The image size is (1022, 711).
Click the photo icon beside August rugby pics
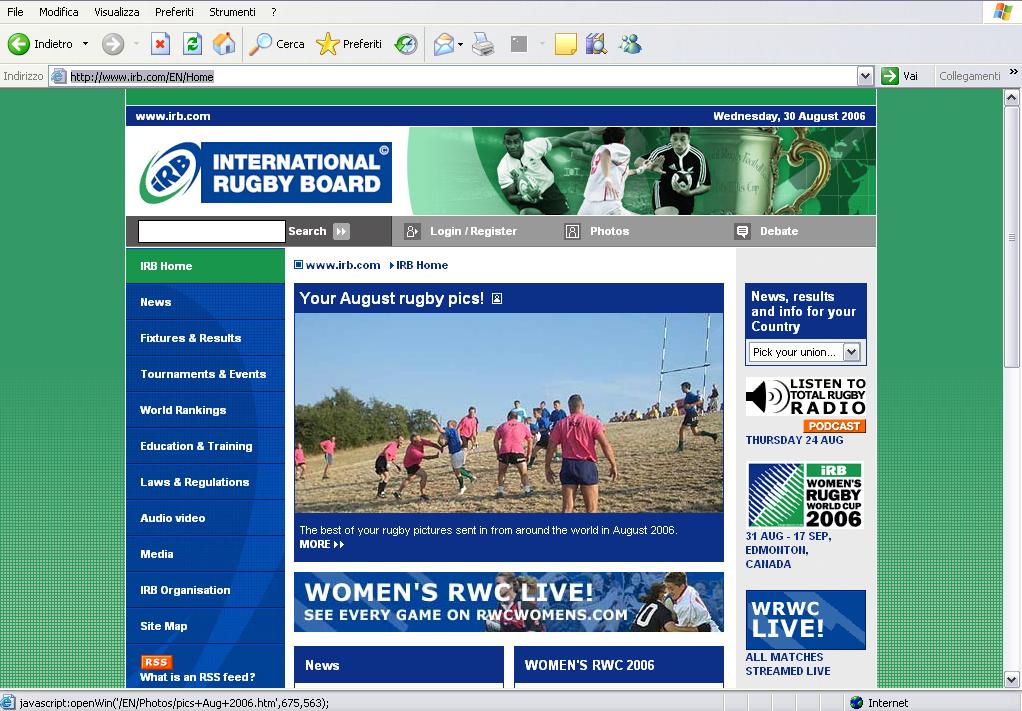(497, 298)
